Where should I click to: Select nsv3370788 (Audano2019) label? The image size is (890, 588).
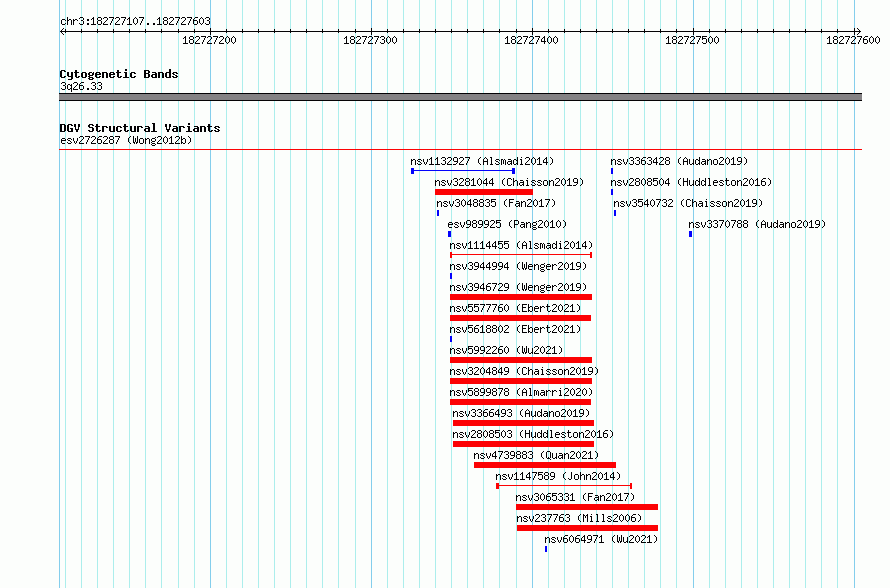pos(757,224)
